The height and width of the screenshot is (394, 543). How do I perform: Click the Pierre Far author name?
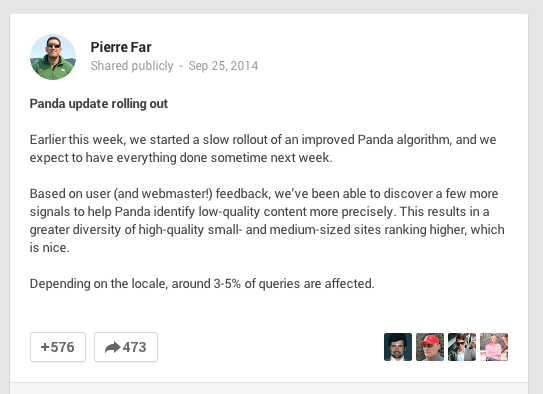(121, 47)
